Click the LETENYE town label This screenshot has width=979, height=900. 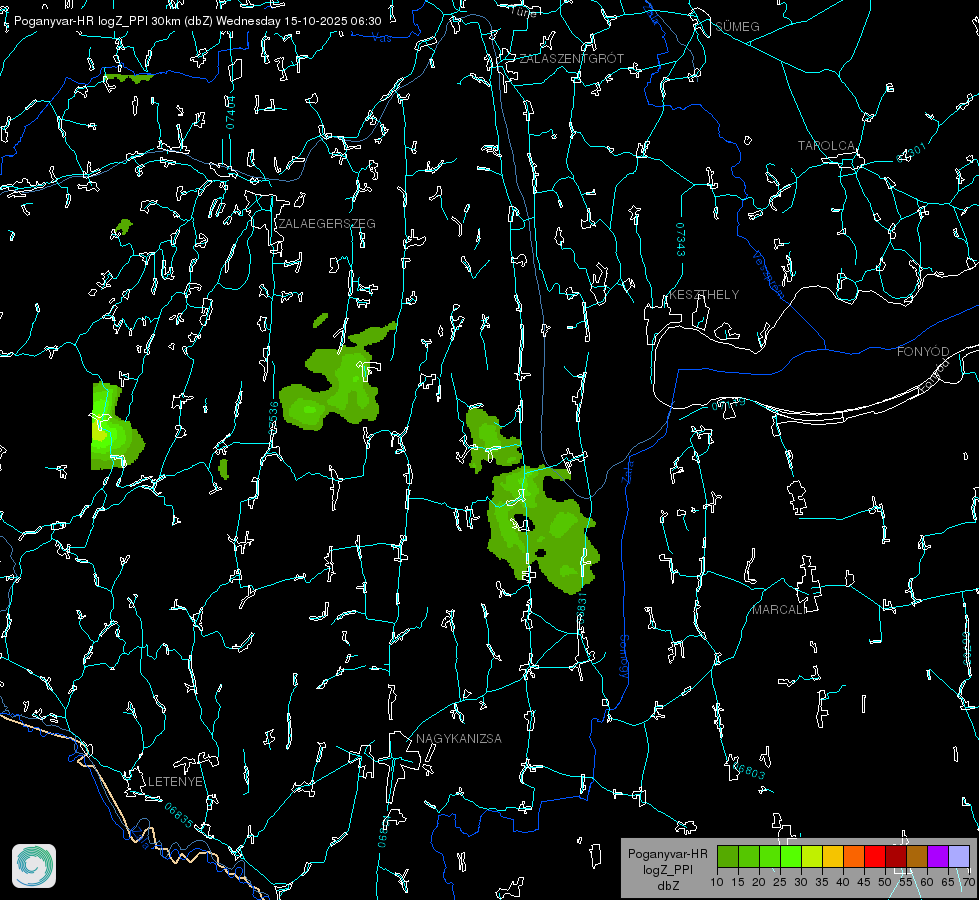[x=175, y=781]
